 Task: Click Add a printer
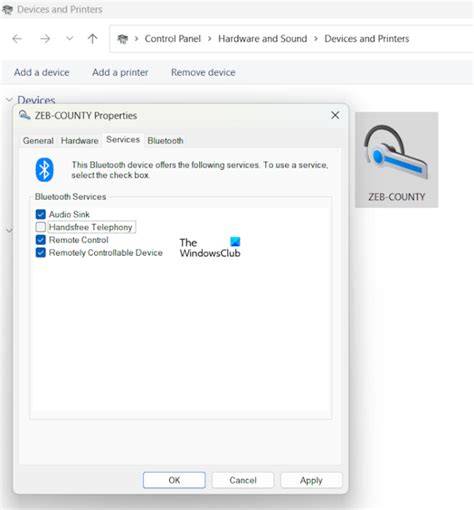tap(120, 72)
